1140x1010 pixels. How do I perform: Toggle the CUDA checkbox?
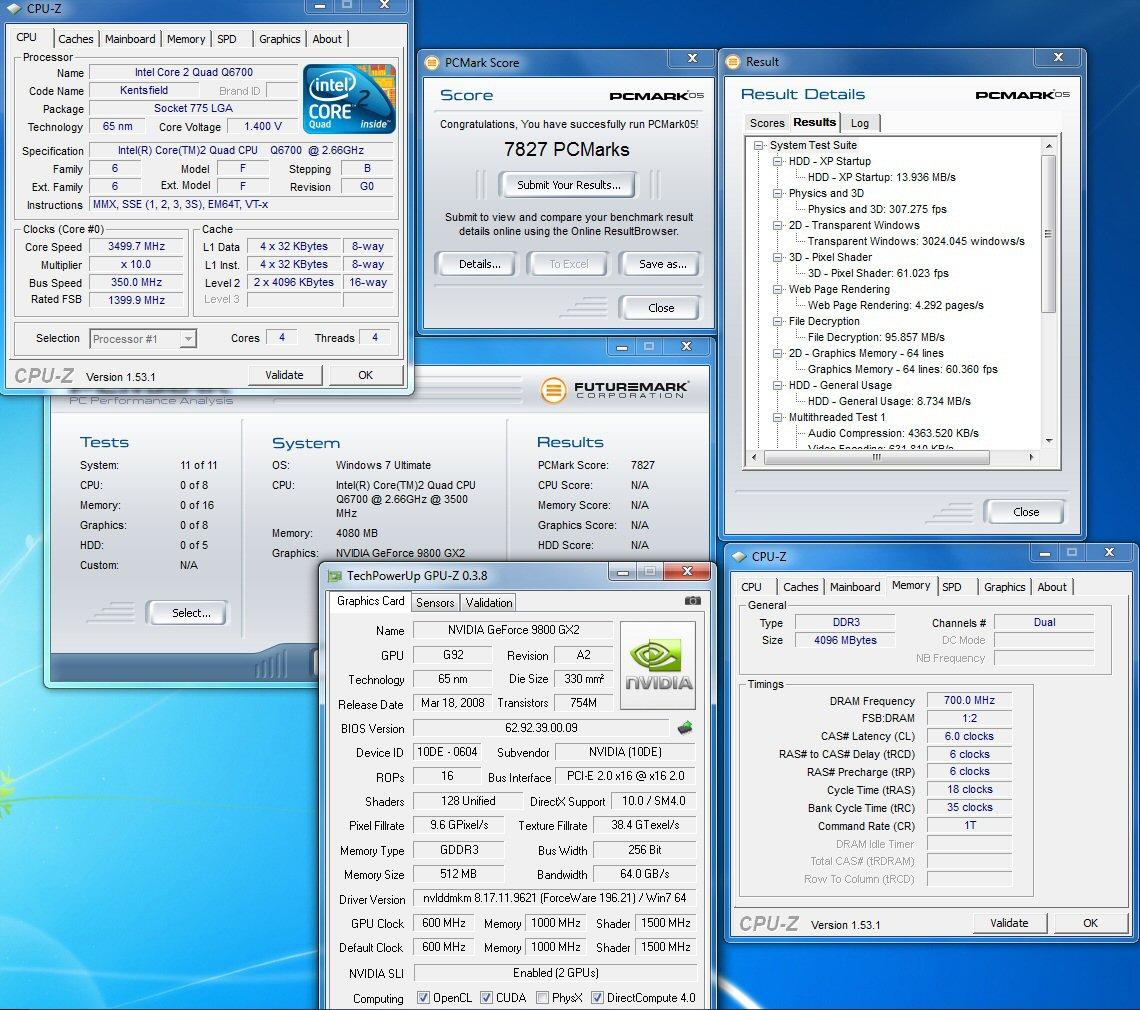[486, 998]
